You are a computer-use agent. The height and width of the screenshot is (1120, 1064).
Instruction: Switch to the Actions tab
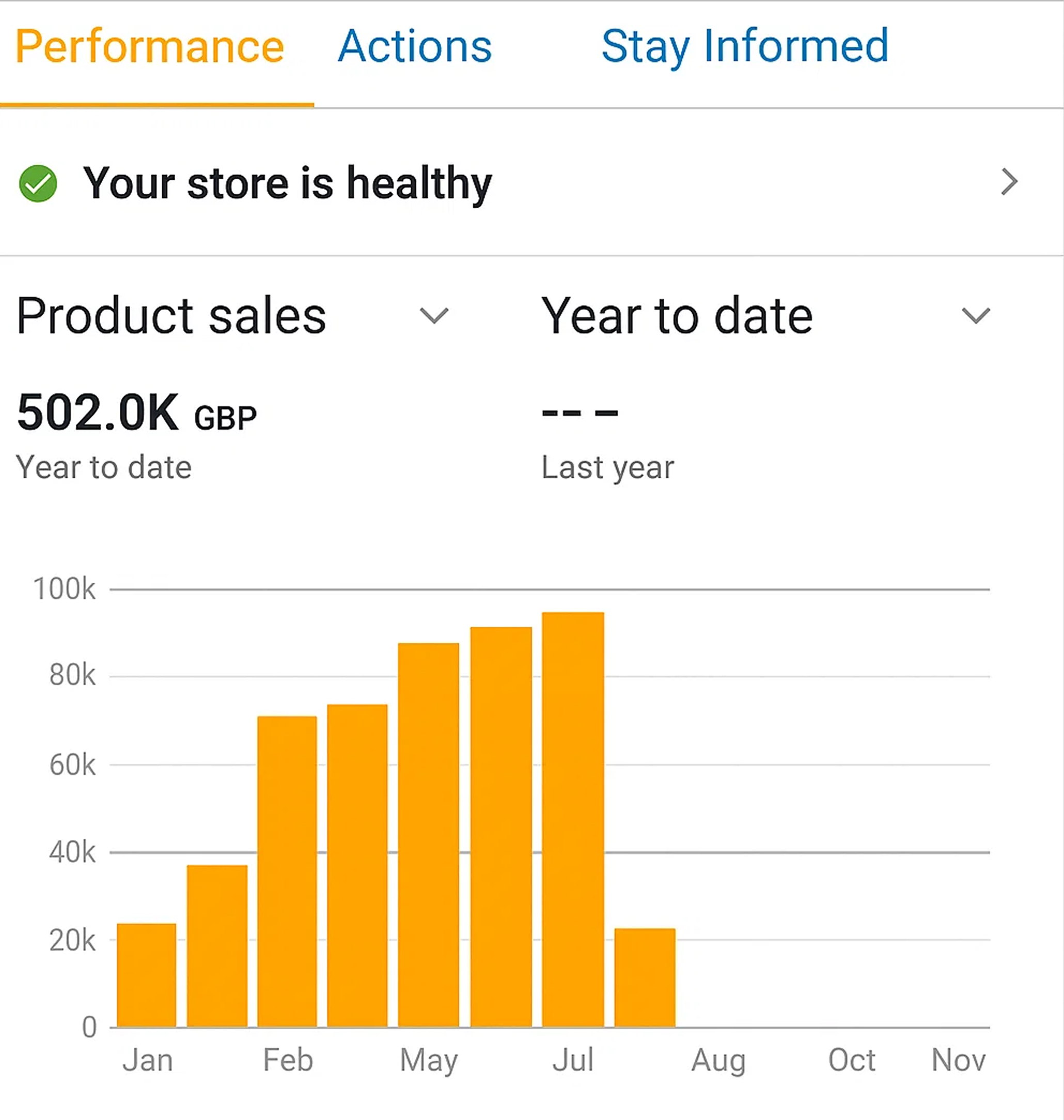[x=415, y=46]
